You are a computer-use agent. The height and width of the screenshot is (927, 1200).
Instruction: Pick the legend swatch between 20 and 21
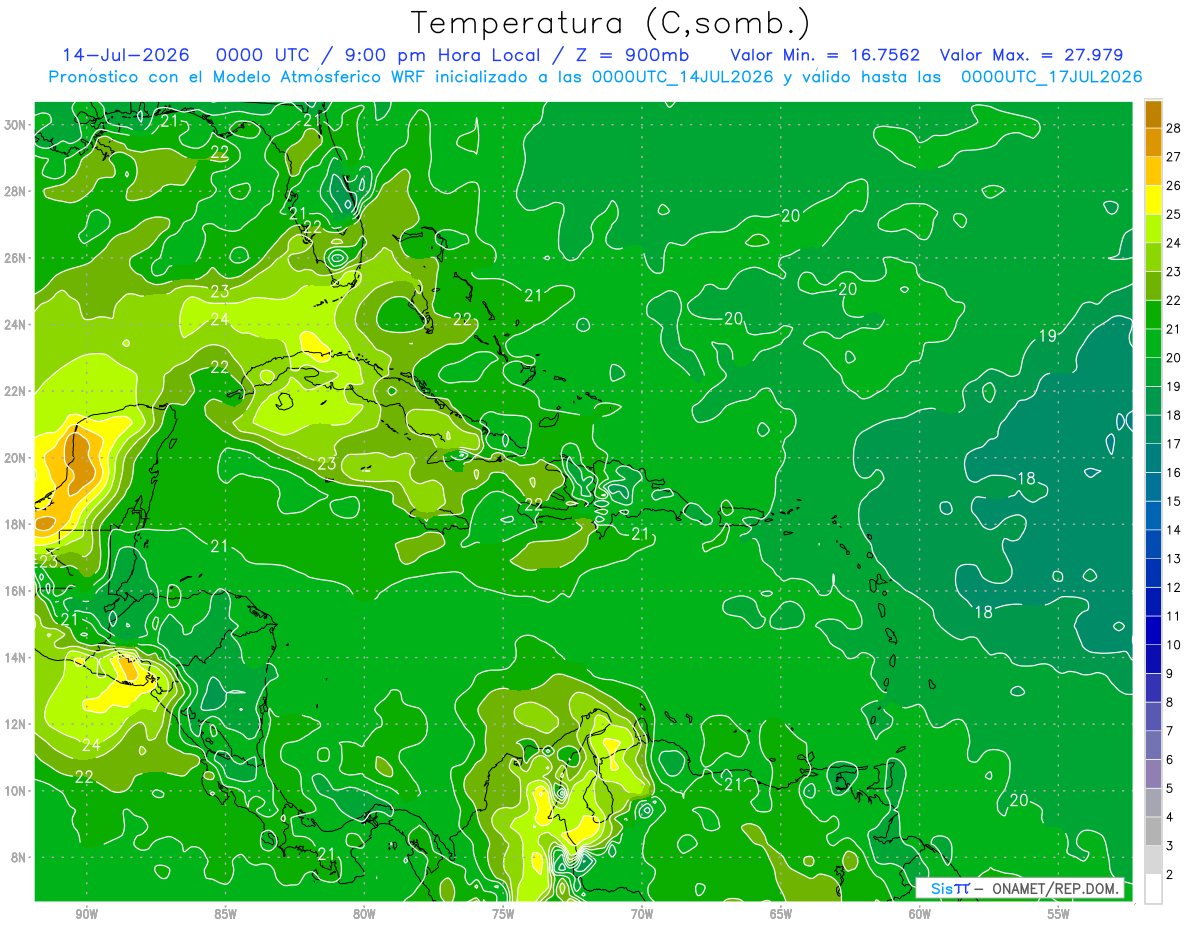click(x=1153, y=343)
